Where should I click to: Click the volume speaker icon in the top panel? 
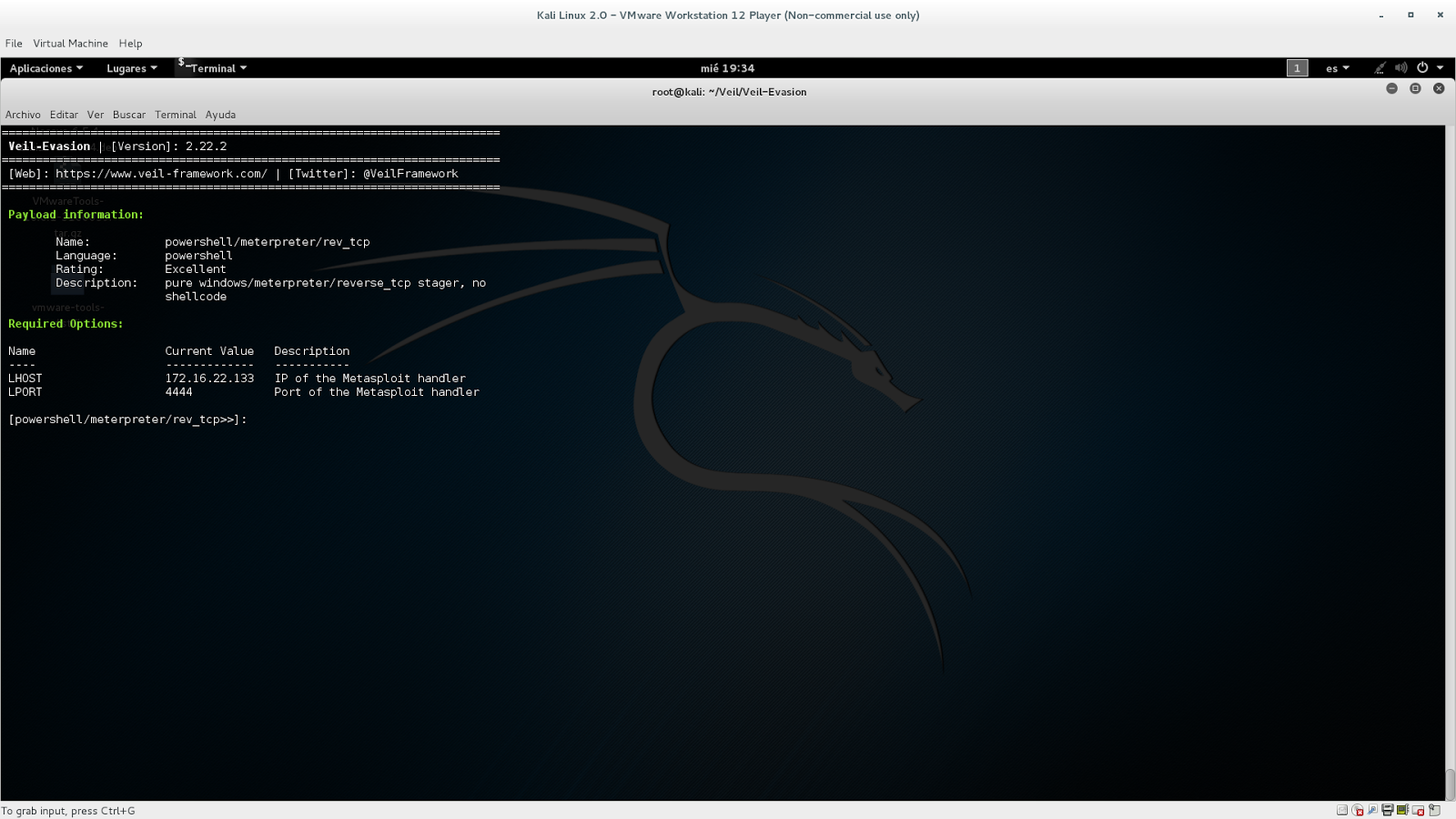(1401, 68)
